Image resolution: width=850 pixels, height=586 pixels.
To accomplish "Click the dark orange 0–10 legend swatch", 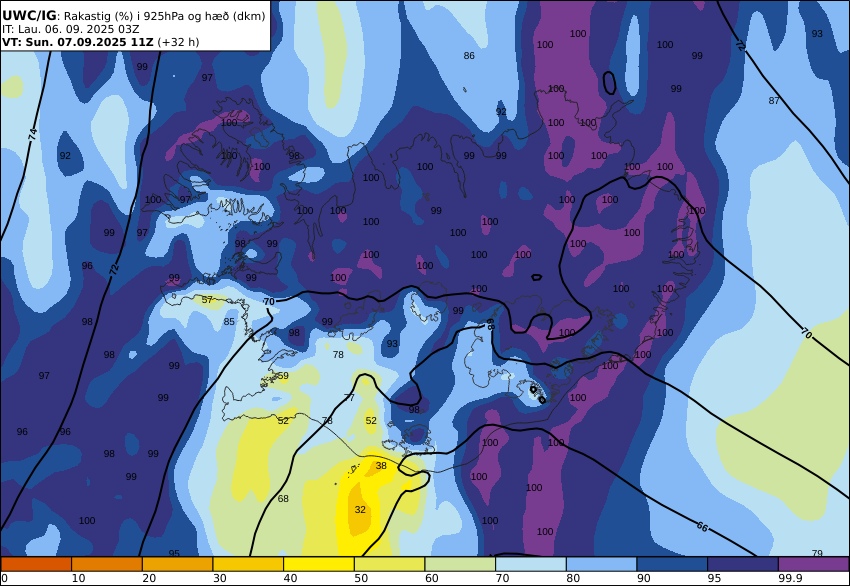I will click(36, 564).
